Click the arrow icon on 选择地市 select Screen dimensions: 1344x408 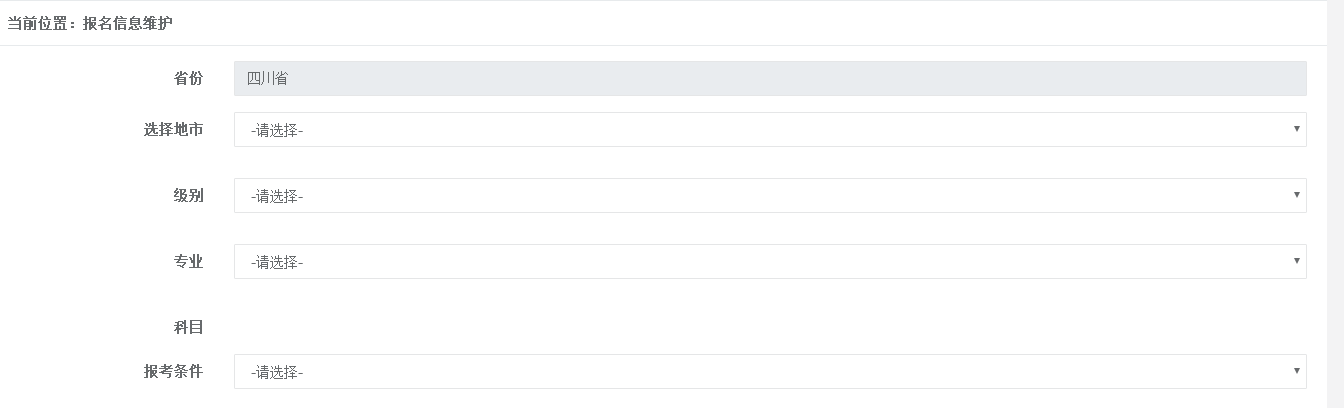coord(1296,130)
